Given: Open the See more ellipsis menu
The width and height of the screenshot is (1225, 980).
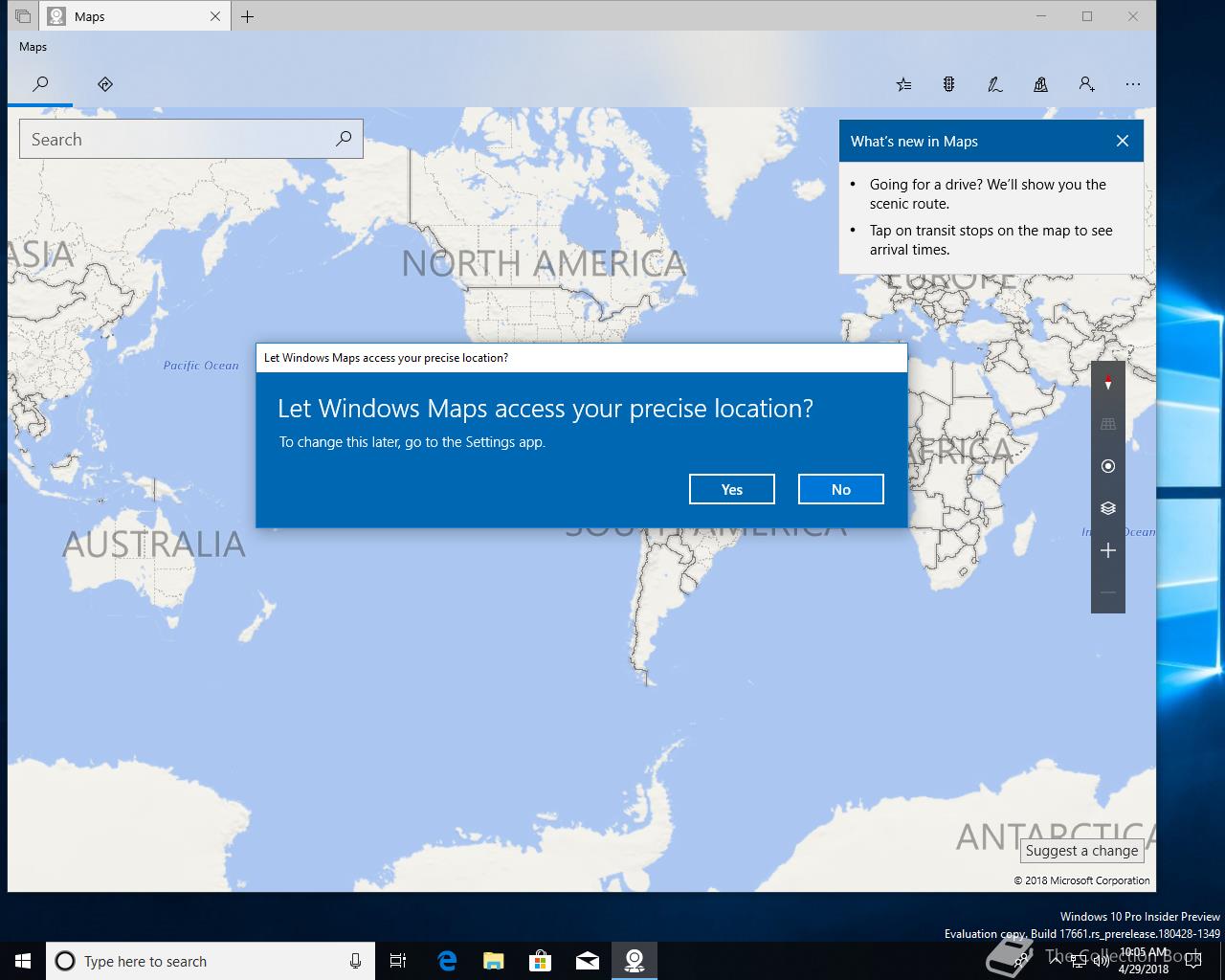Looking at the screenshot, I should pyautogui.click(x=1133, y=84).
